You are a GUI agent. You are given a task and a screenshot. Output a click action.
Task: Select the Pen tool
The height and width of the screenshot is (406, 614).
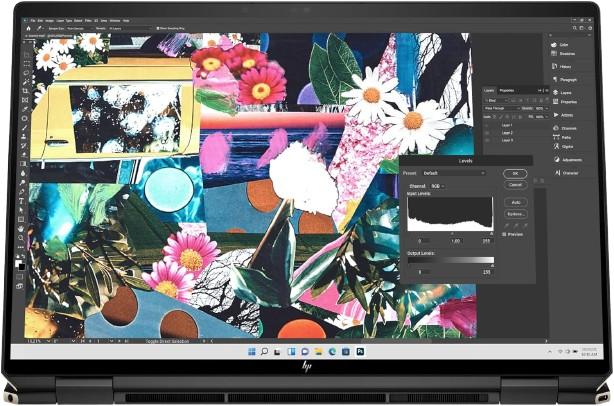coord(22,191)
